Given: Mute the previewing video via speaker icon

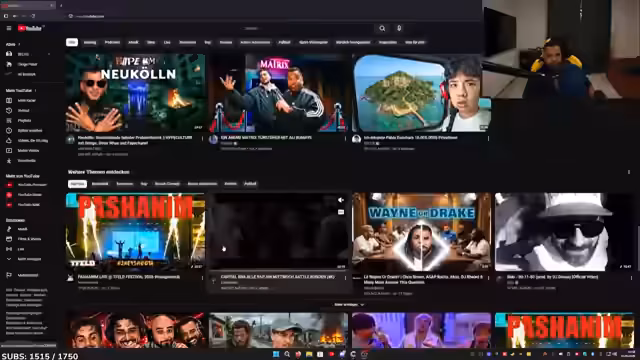Looking at the screenshot, I should coord(340,200).
